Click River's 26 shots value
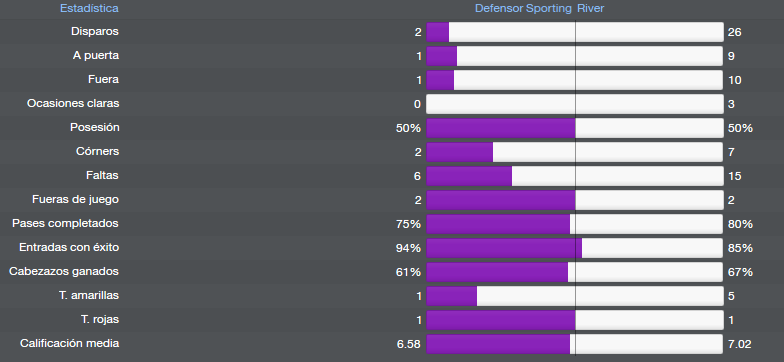This screenshot has height=362, width=784. 734,32
